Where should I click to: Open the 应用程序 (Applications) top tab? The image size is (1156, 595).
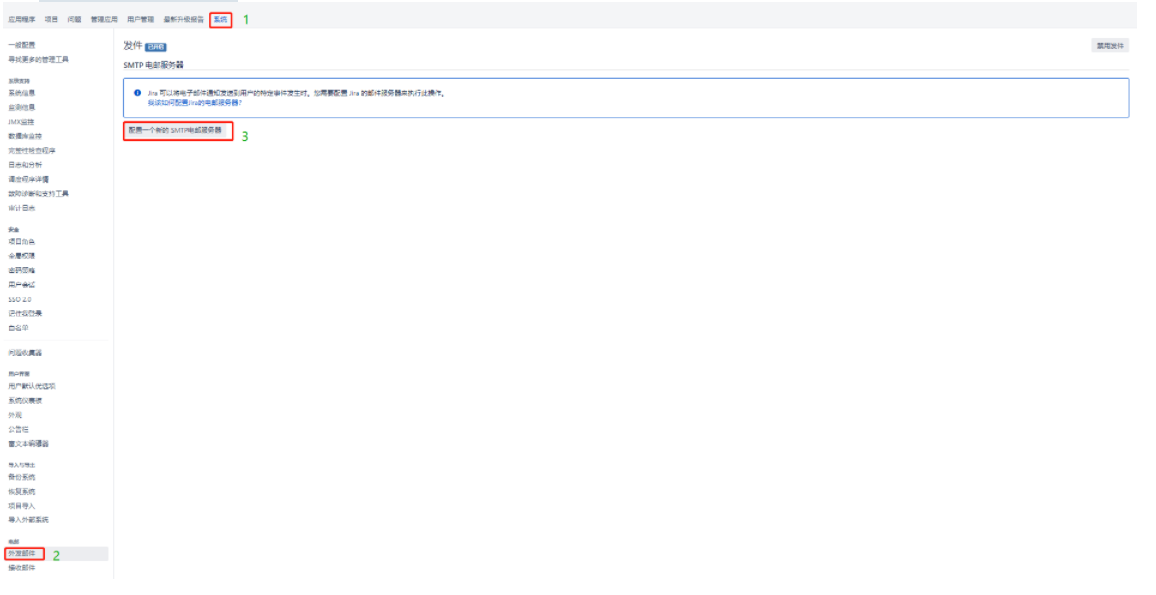[x=21, y=20]
